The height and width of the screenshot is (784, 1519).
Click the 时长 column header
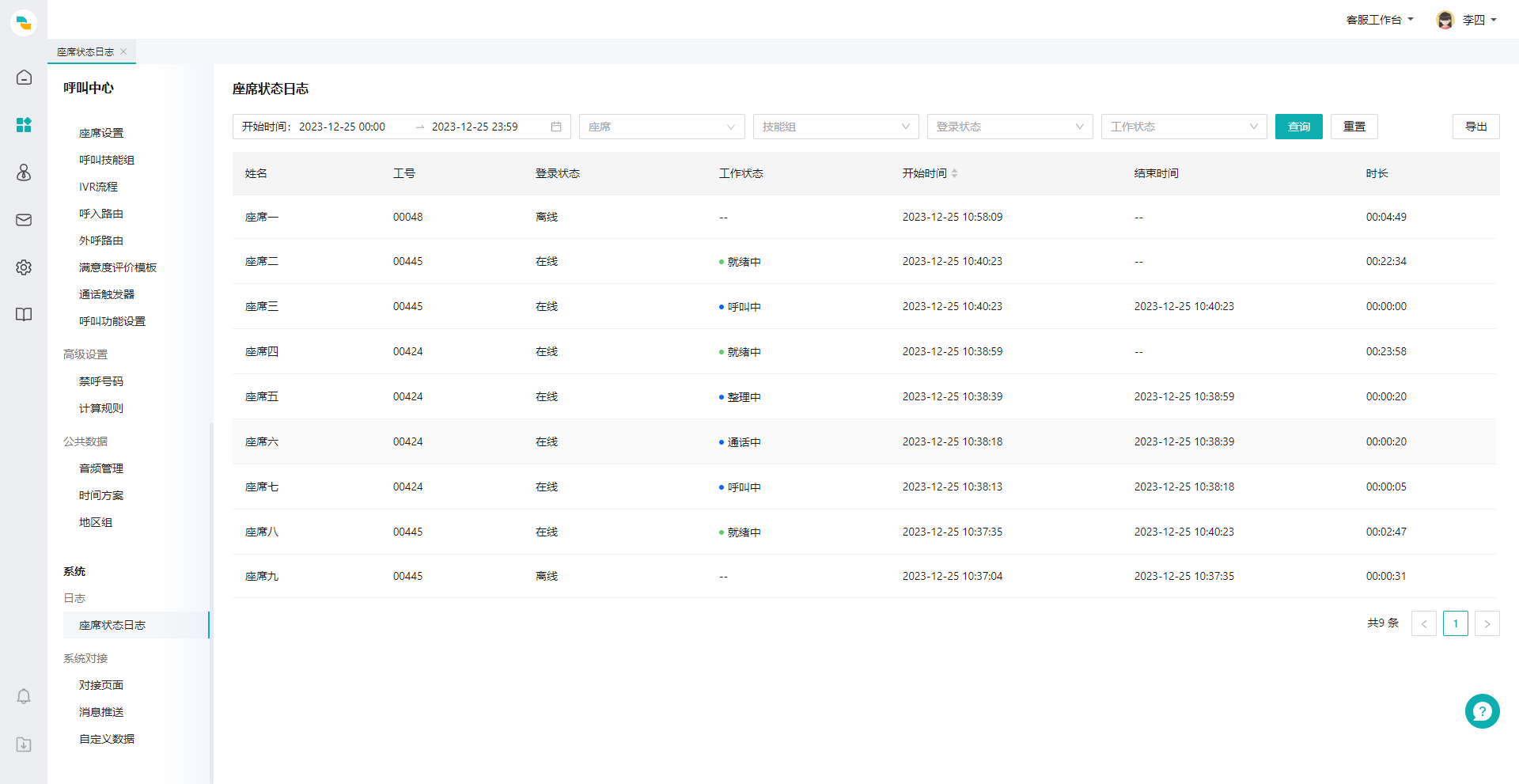tap(1377, 173)
